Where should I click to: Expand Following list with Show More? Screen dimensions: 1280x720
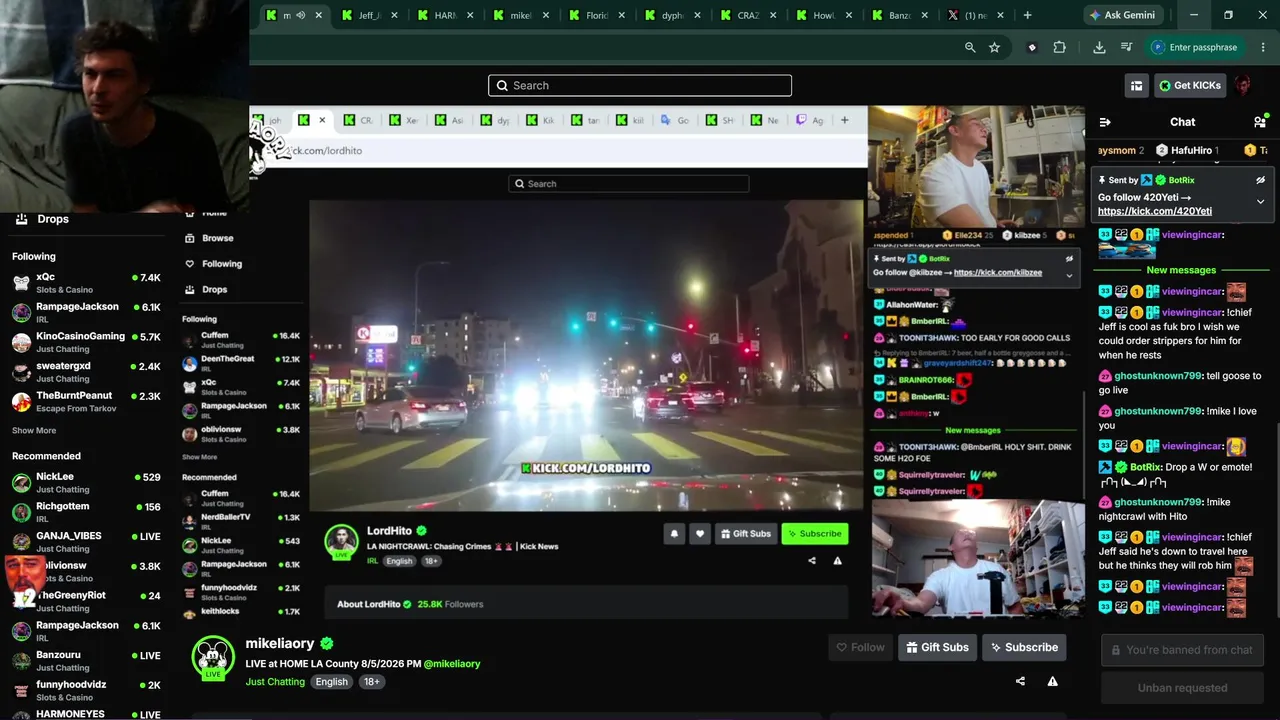(34, 431)
